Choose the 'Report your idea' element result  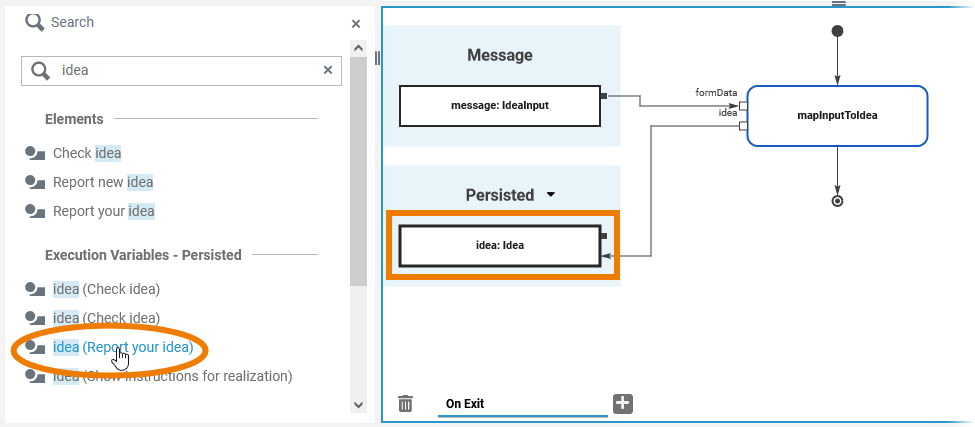(104, 211)
